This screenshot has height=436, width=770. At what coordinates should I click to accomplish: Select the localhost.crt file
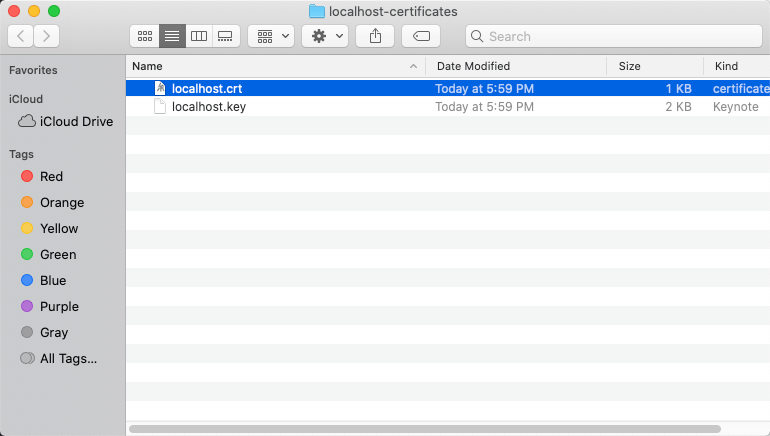tap(448, 88)
